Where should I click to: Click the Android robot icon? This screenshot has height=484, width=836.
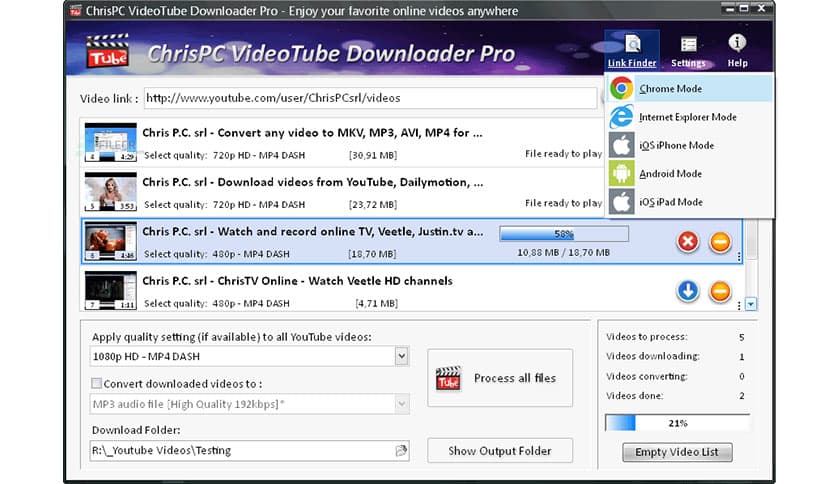[x=622, y=173]
